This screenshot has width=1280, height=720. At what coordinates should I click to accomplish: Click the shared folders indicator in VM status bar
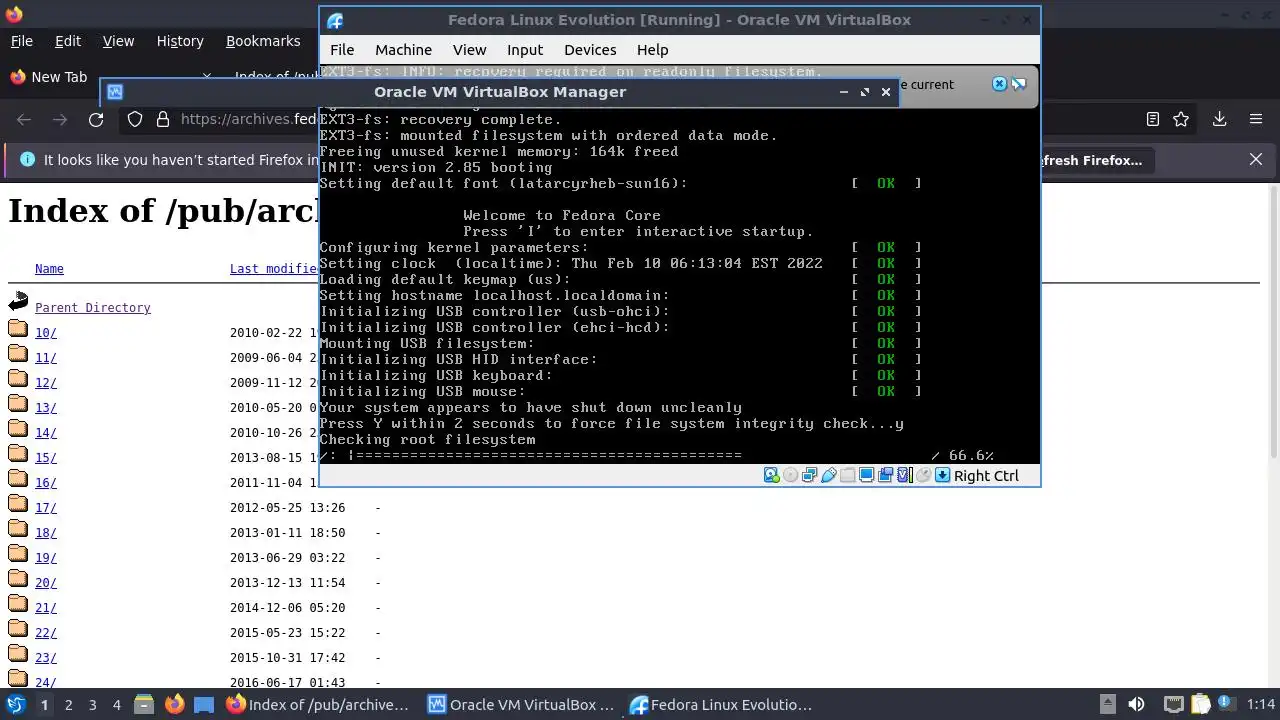tap(847, 475)
